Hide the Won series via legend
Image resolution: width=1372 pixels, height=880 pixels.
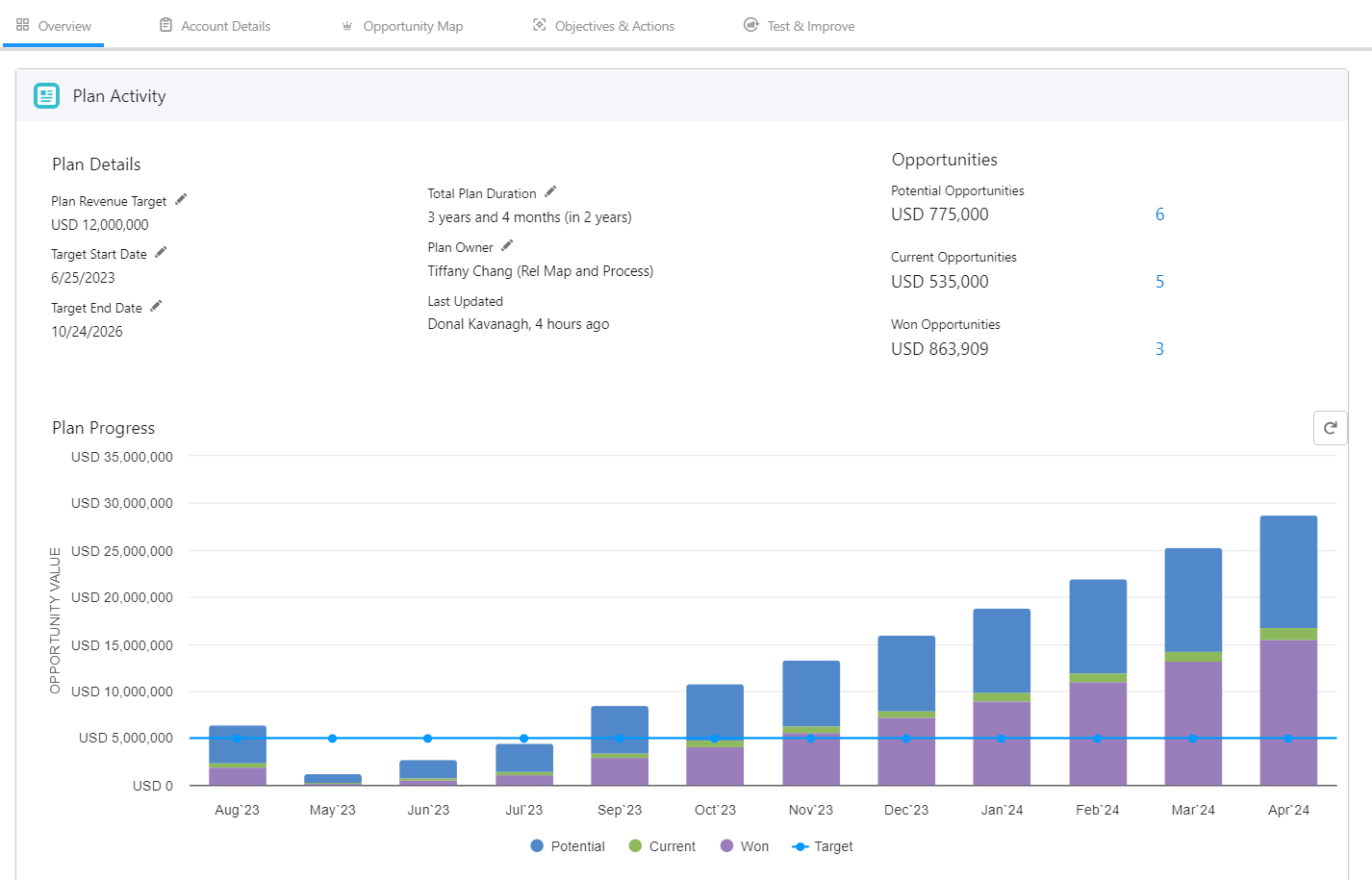click(x=745, y=846)
